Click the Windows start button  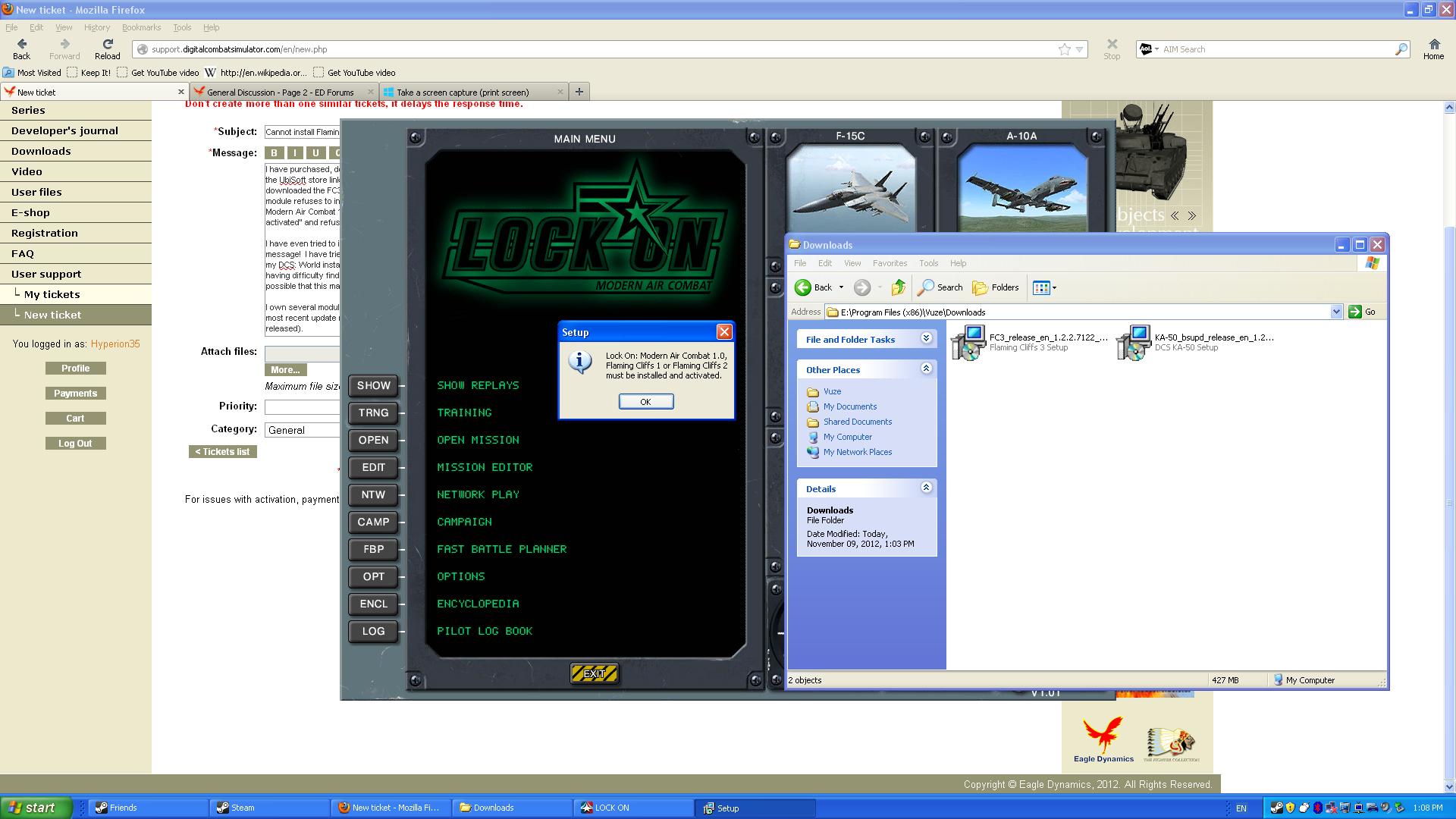[36, 808]
